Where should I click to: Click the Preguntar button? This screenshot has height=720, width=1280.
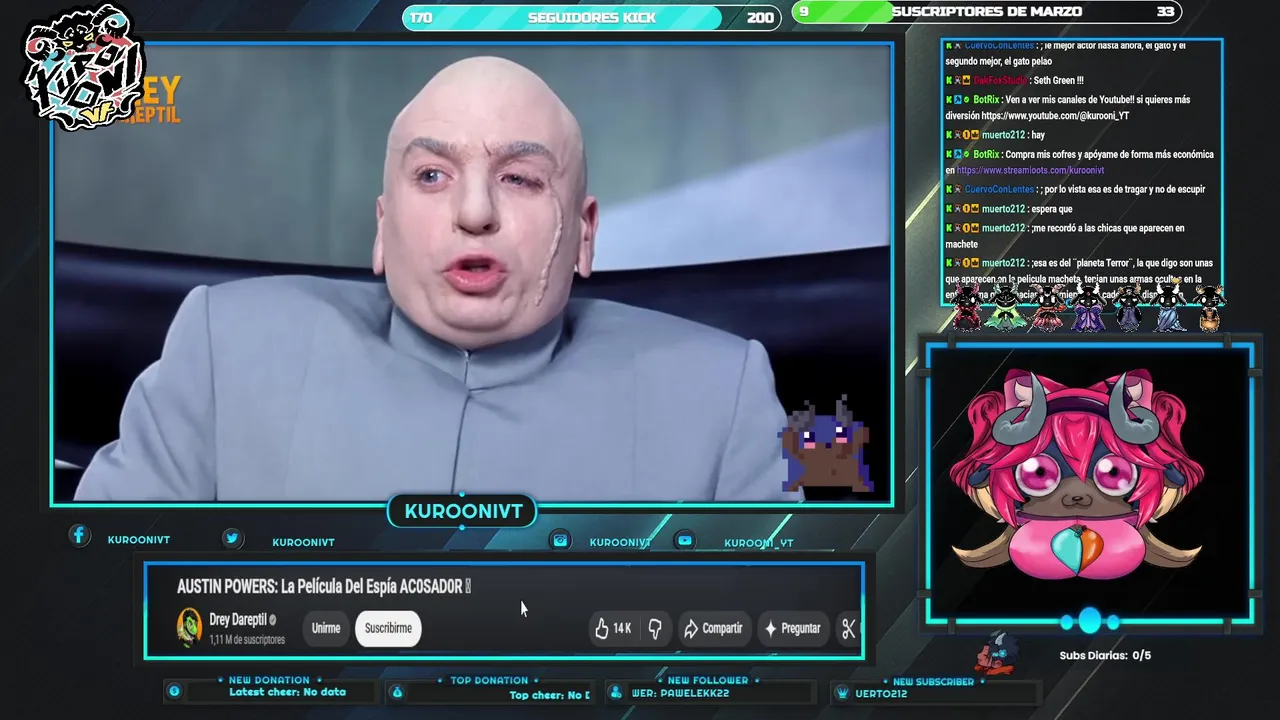[793, 628]
